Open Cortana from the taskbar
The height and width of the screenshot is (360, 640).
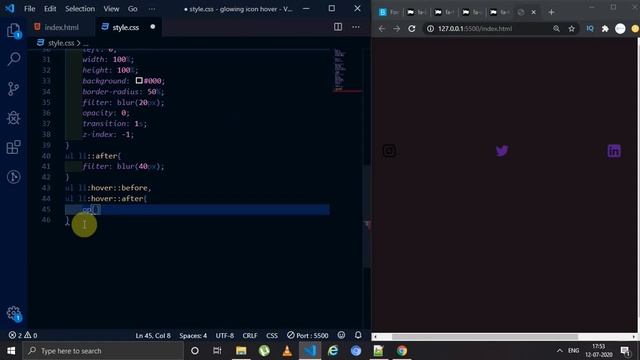pyautogui.click(x=195, y=351)
